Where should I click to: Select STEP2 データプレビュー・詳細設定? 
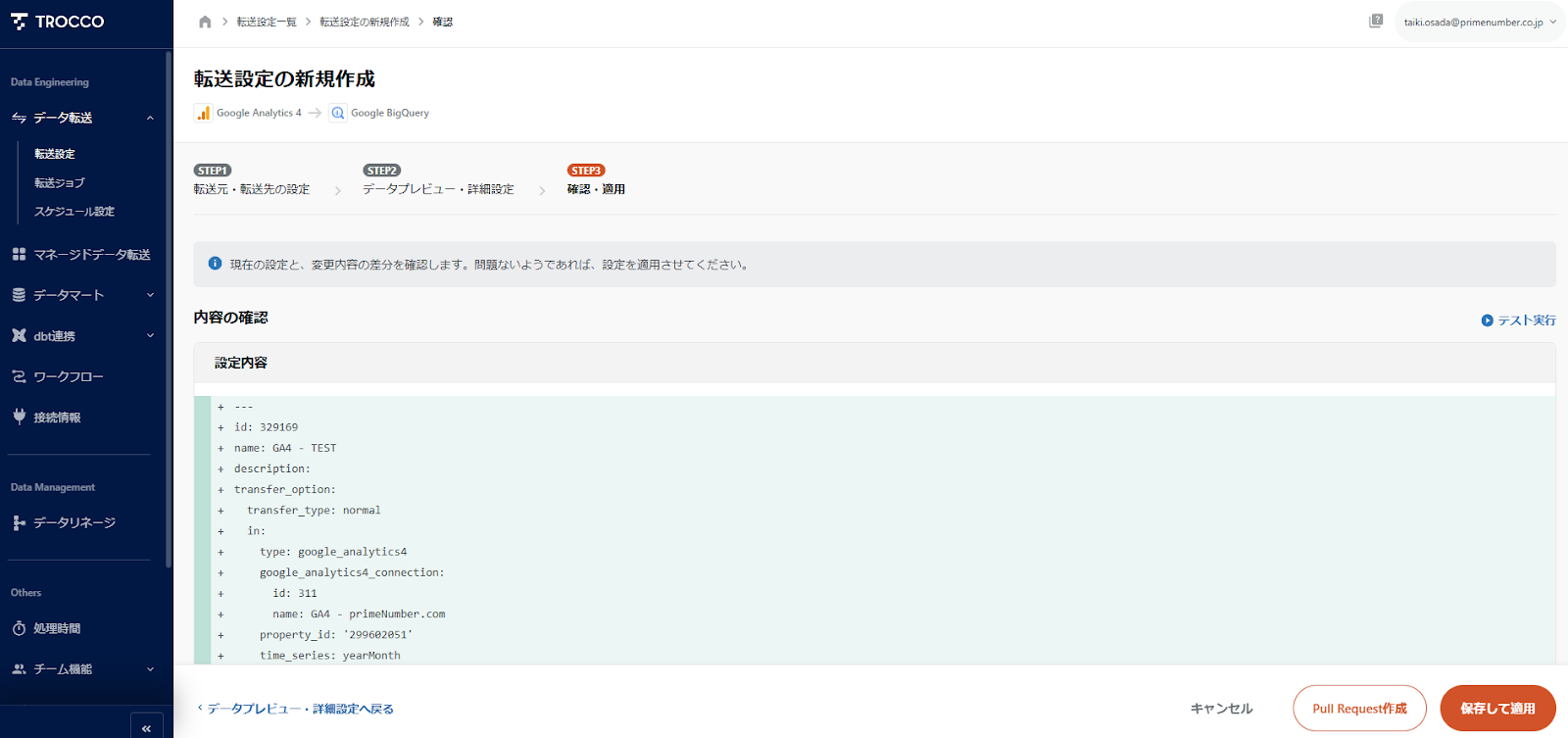click(x=438, y=180)
